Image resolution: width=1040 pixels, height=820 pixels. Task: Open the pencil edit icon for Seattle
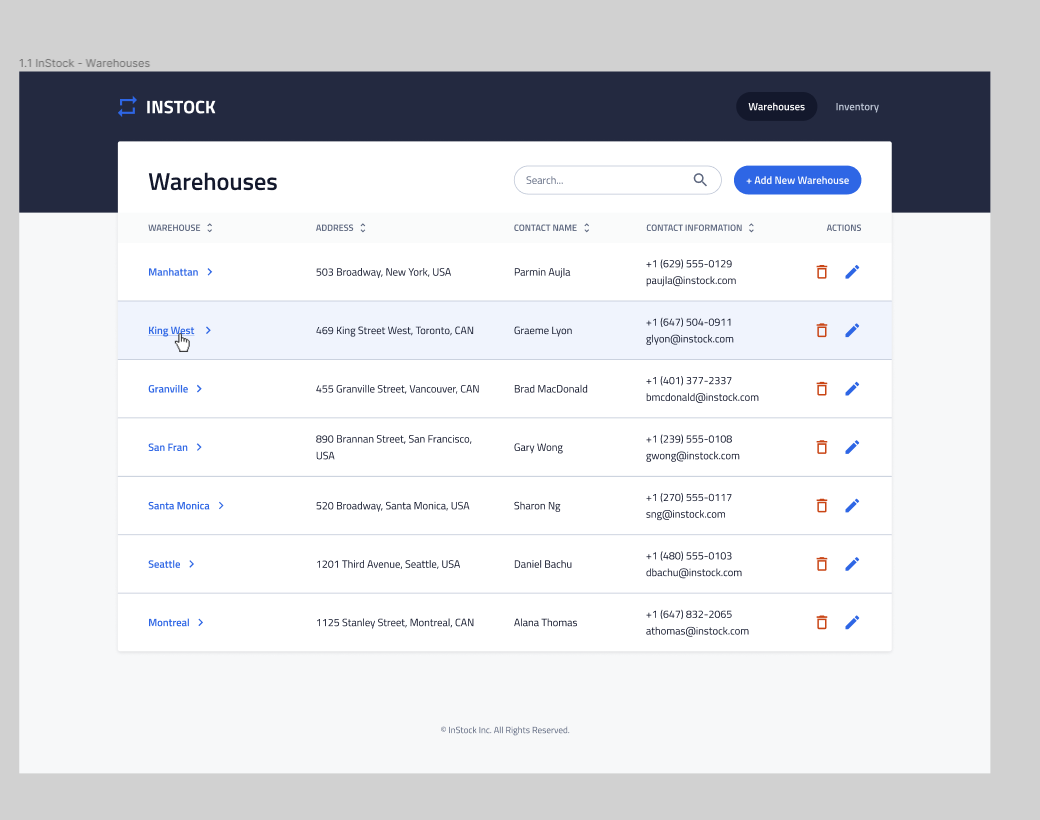tap(852, 563)
